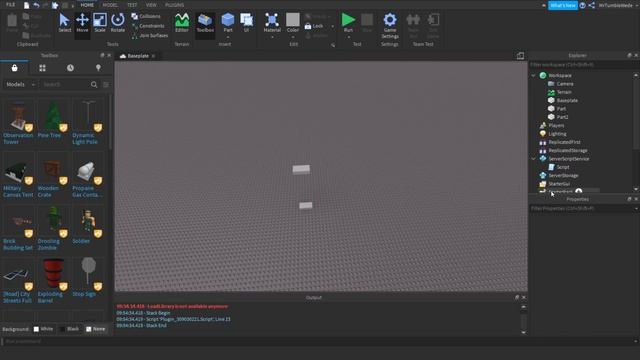640x360 pixels.
Task: Click the undo arrow in title bar
Action: pyautogui.click(x=36, y=5)
